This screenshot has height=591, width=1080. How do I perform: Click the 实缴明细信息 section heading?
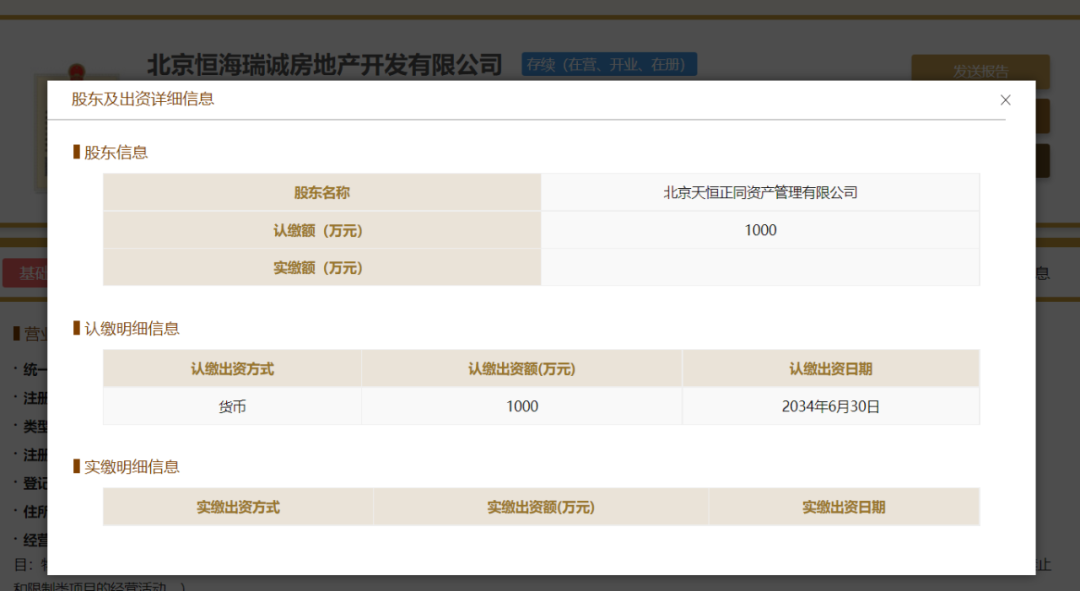click(132, 467)
